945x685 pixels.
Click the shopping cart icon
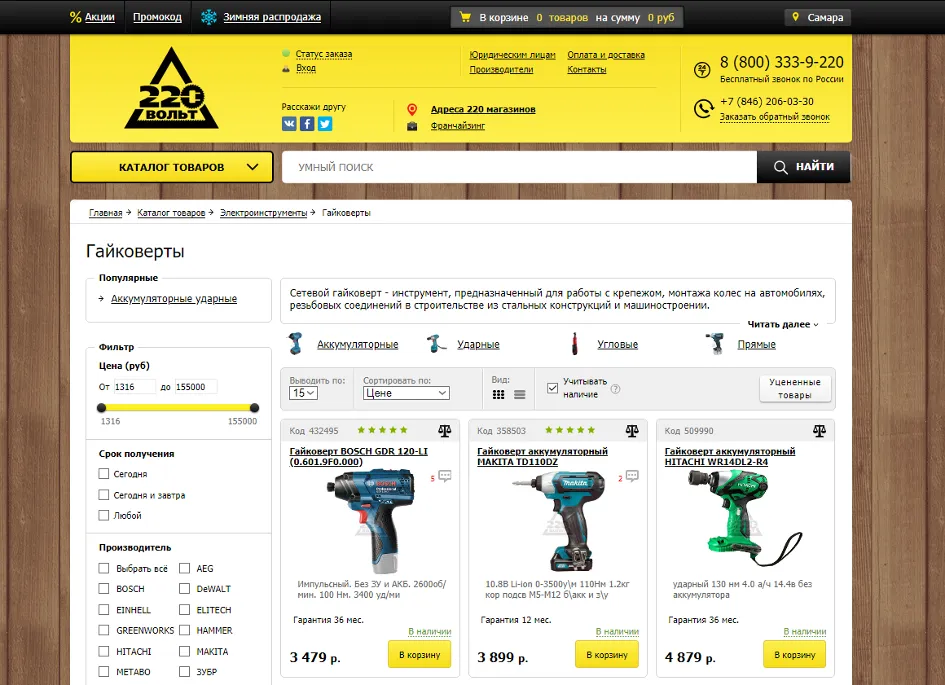[x=465, y=17]
